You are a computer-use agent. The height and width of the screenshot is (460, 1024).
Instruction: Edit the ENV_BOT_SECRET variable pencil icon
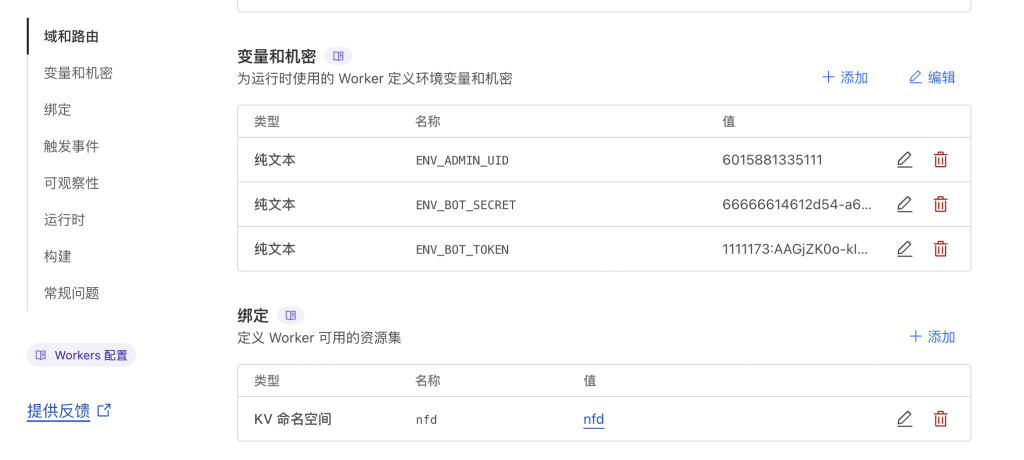904,204
